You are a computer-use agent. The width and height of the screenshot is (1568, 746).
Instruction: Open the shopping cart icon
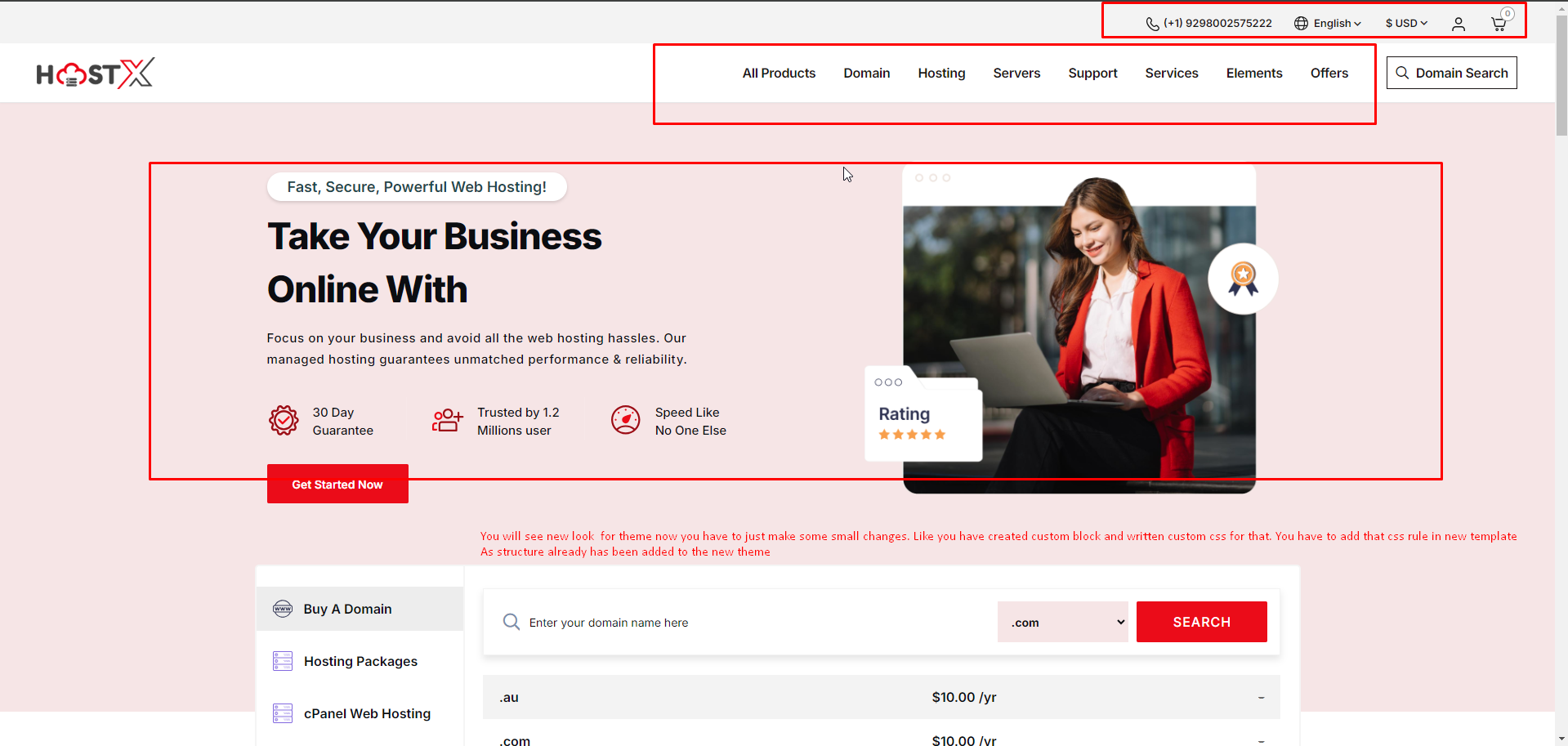click(1499, 24)
